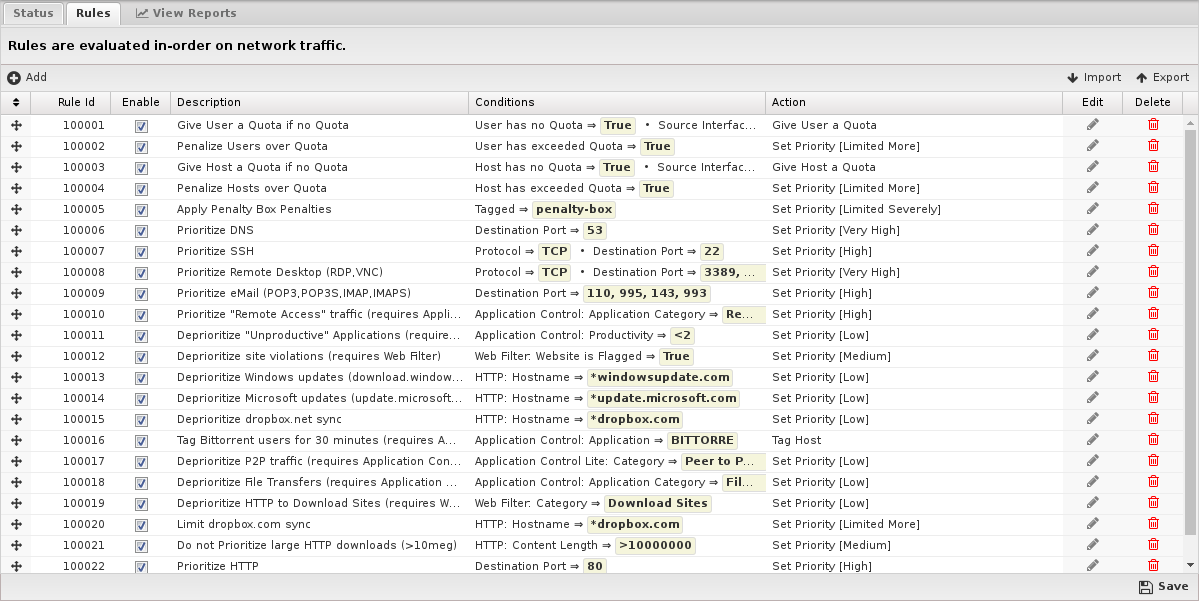This screenshot has height=601, width=1199.
Task: Toggle enable checkbox for rule 100006
Action: tap(141, 231)
